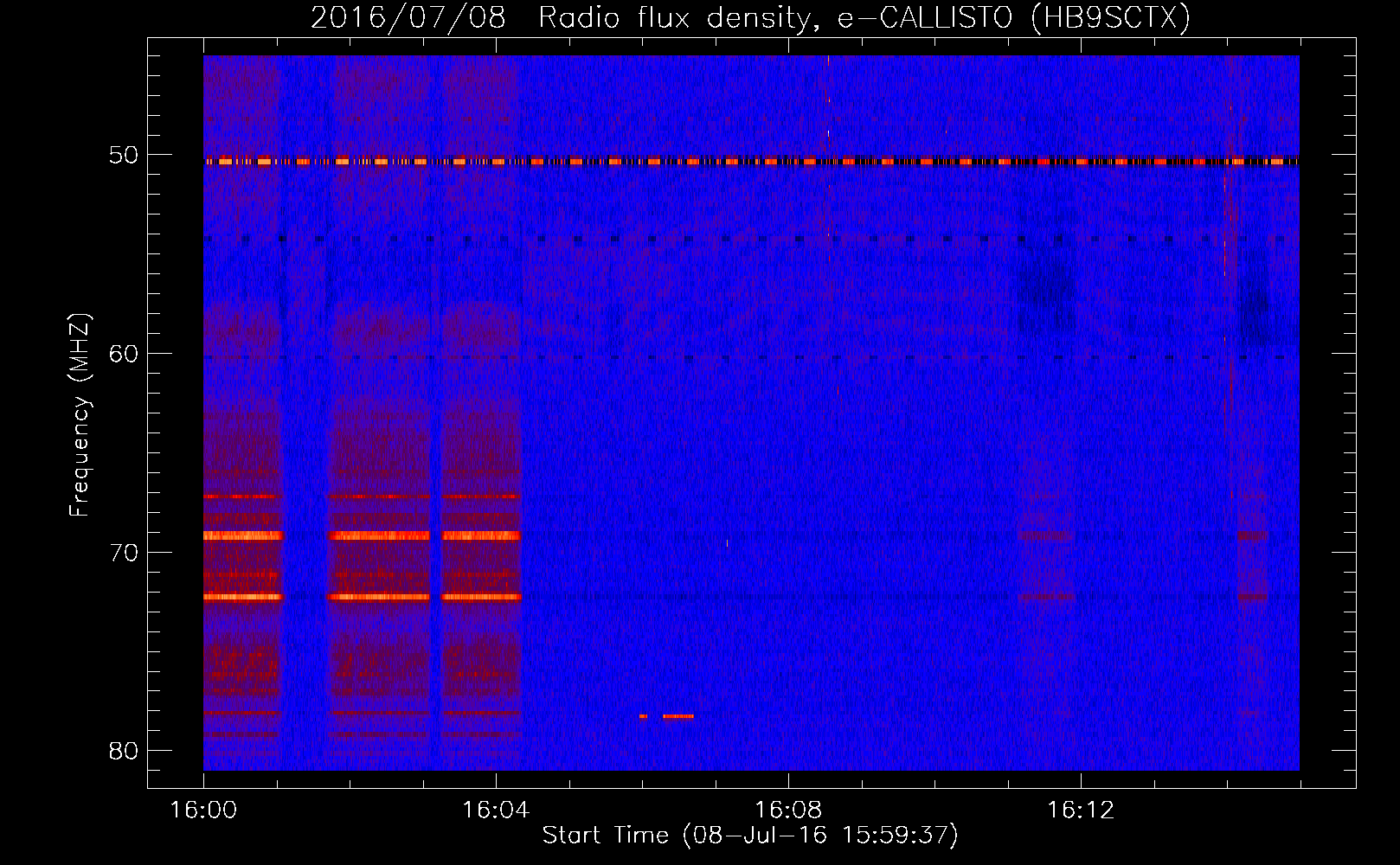Click the plot title '2016/07/08 Radio flux density, e-CALLISTO (HB9SCTX)'
Screen dimensions: 1400x865
[x=750, y=17]
